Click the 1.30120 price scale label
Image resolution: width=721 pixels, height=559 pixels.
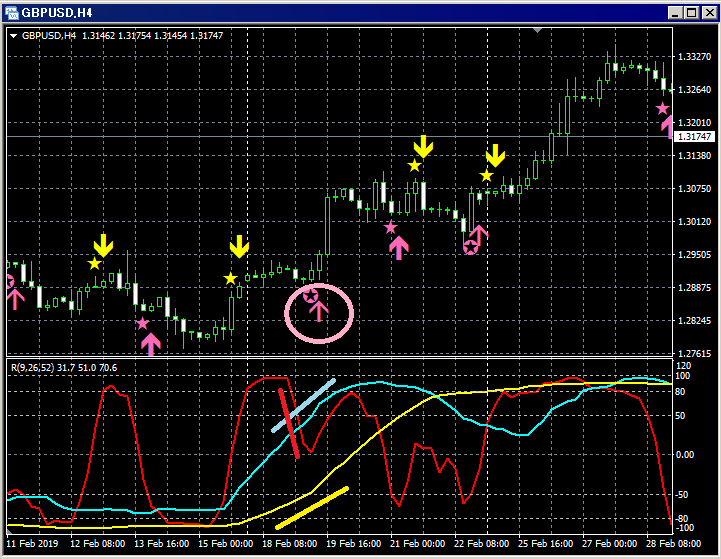pyautogui.click(x=694, y=222)
